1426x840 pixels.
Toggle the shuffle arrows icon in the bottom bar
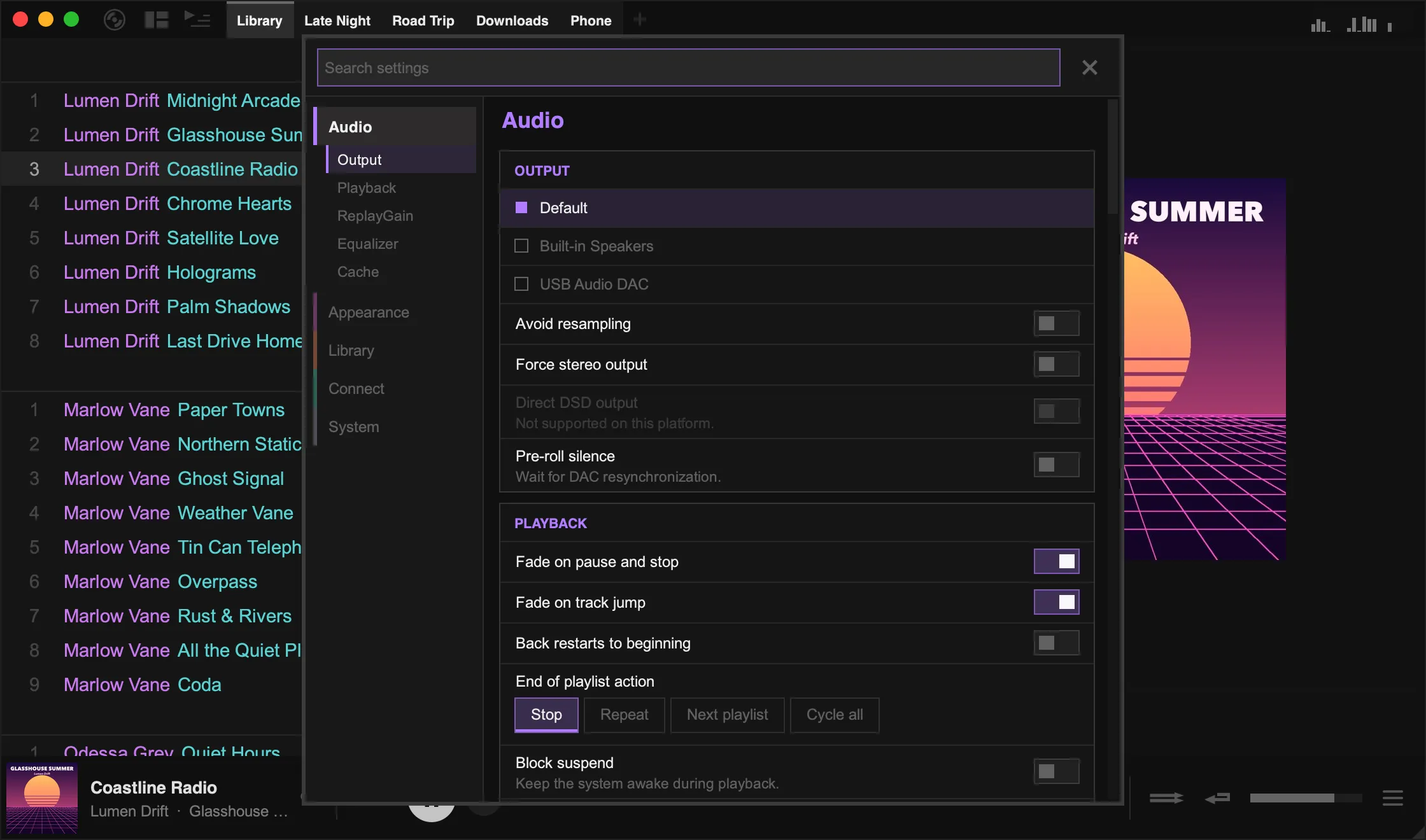pos(1166,798)
